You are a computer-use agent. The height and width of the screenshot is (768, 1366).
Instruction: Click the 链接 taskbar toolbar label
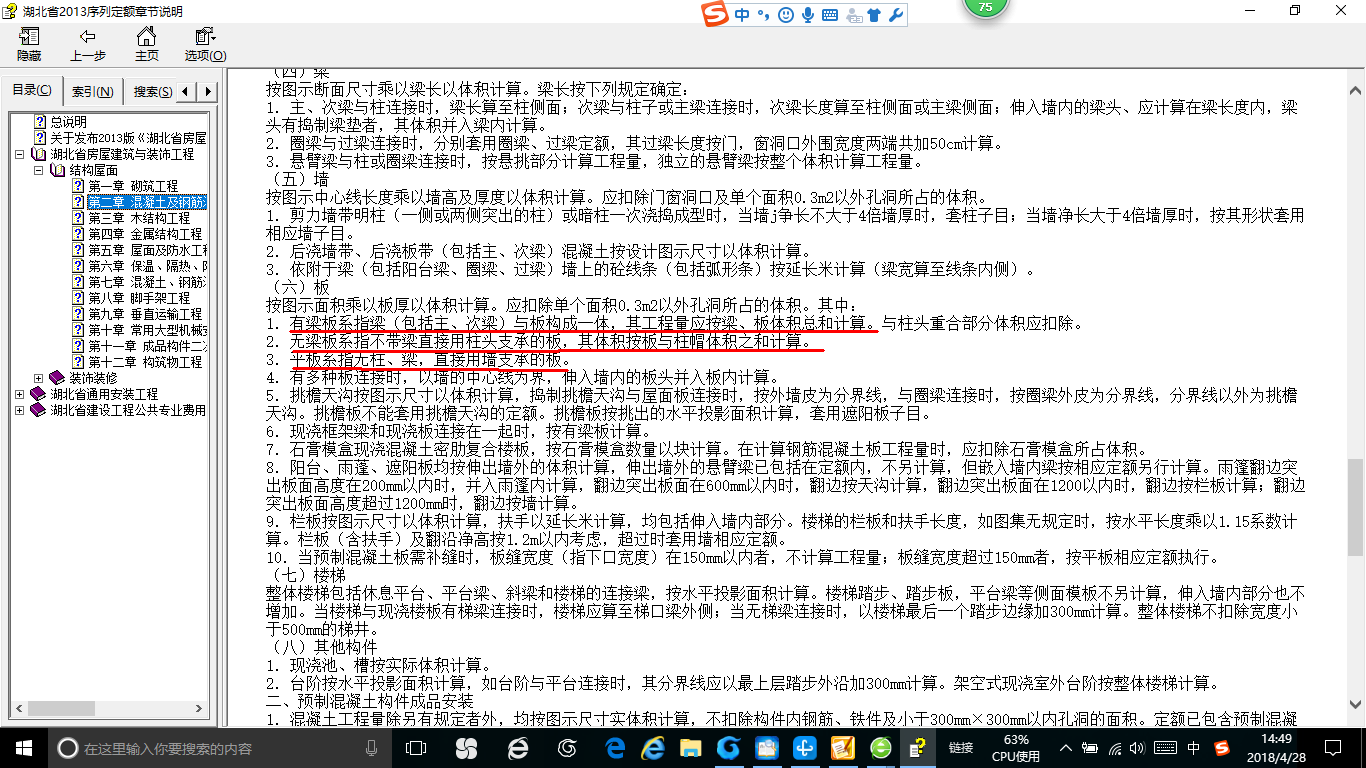coord(961,747)
